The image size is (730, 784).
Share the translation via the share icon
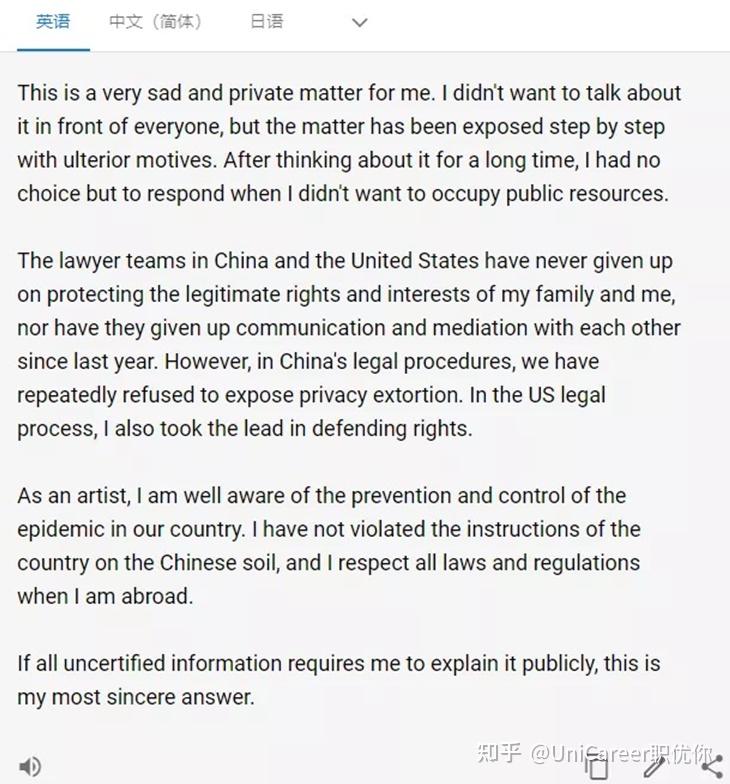pos(712,766)
